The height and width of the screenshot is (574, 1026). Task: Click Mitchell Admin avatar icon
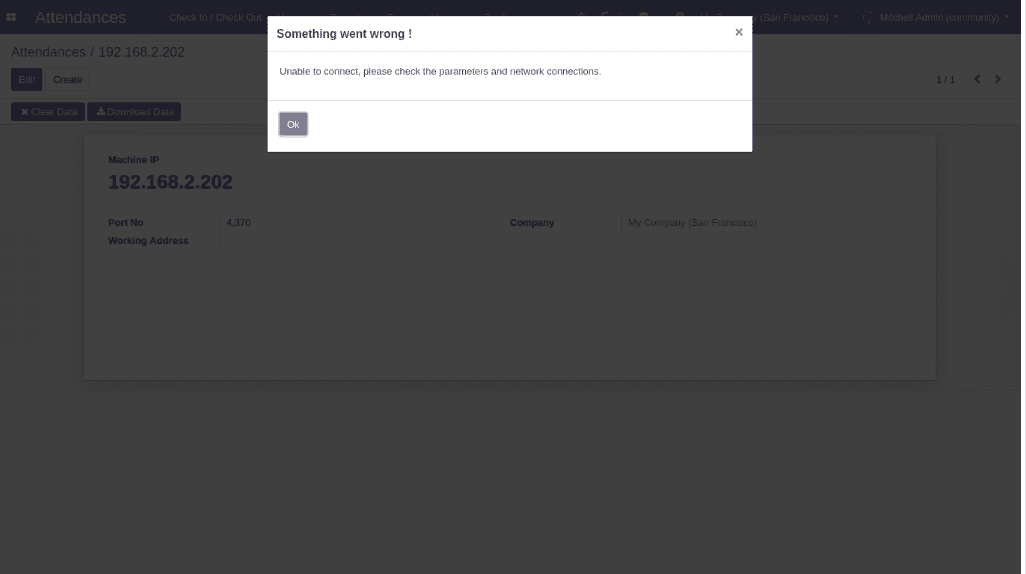868,18
